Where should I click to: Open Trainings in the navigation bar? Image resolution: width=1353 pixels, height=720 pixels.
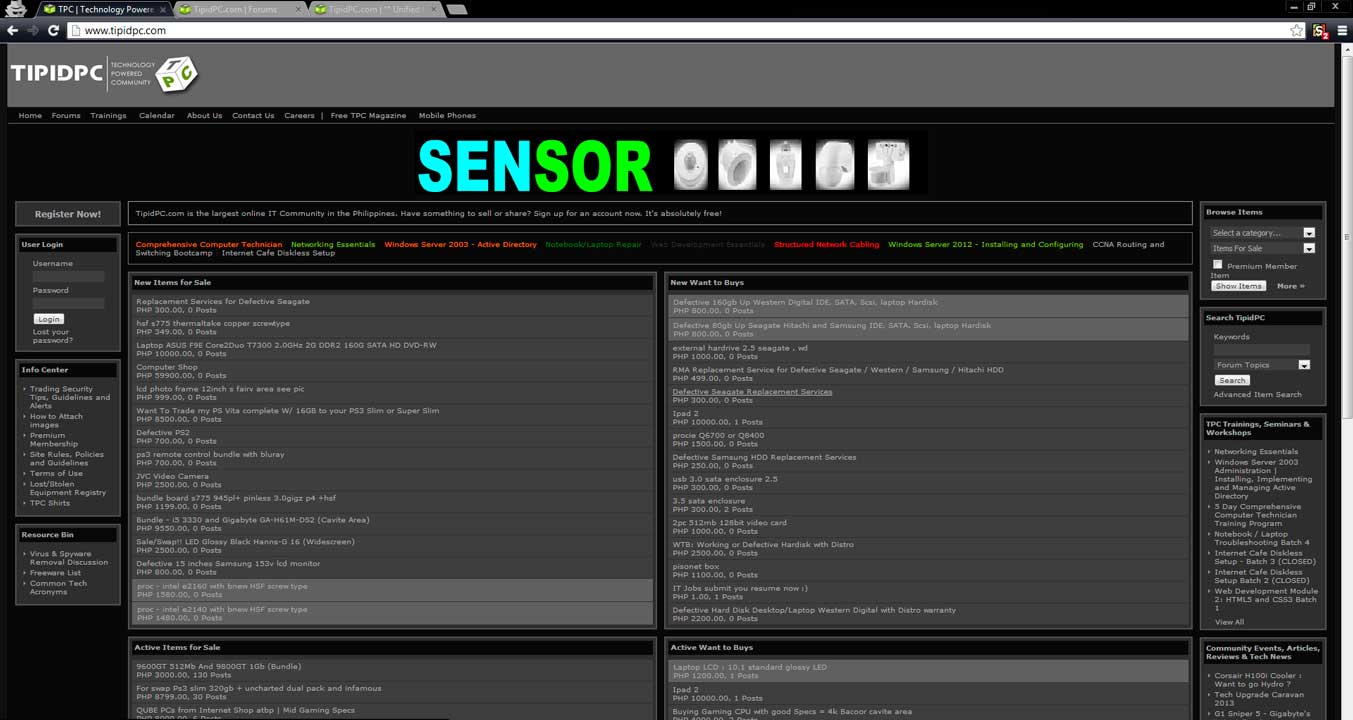click(108, 115)
